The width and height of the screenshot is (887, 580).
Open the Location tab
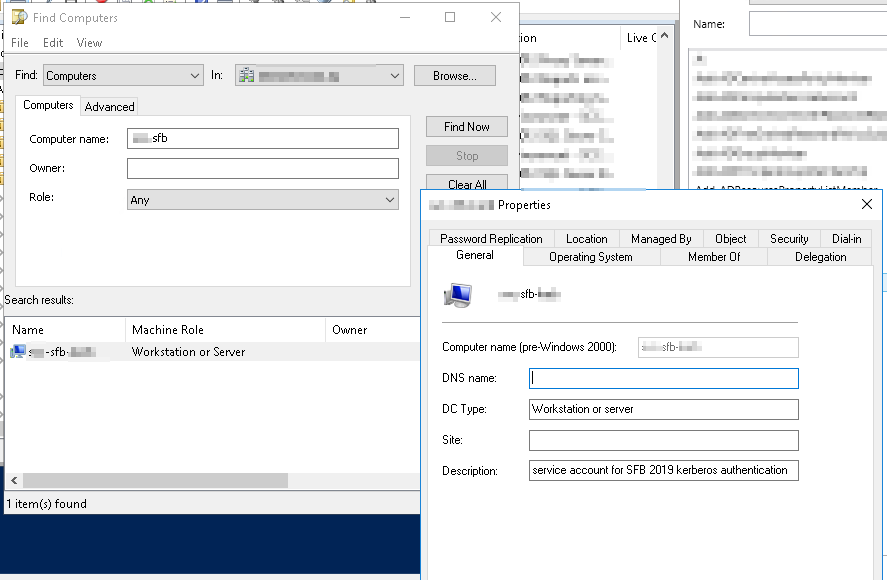tap(587, 239)
